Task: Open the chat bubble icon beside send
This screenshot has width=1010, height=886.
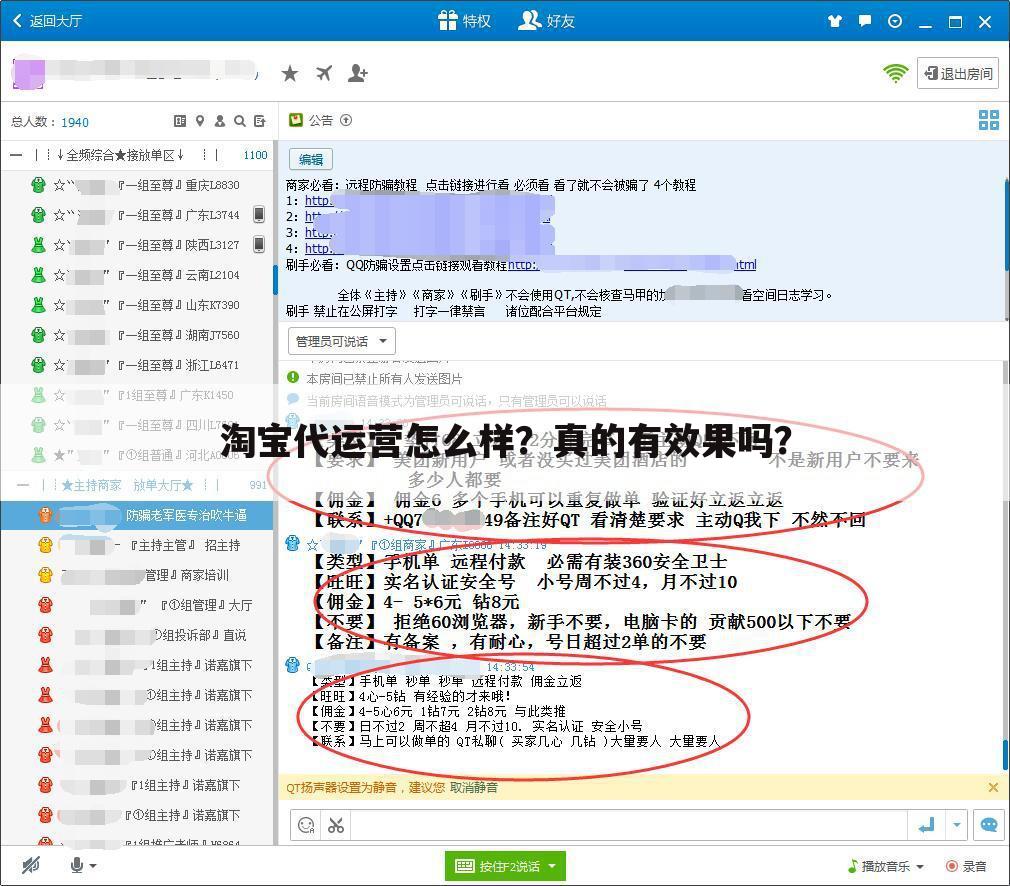Action: (x=989, y=825)
